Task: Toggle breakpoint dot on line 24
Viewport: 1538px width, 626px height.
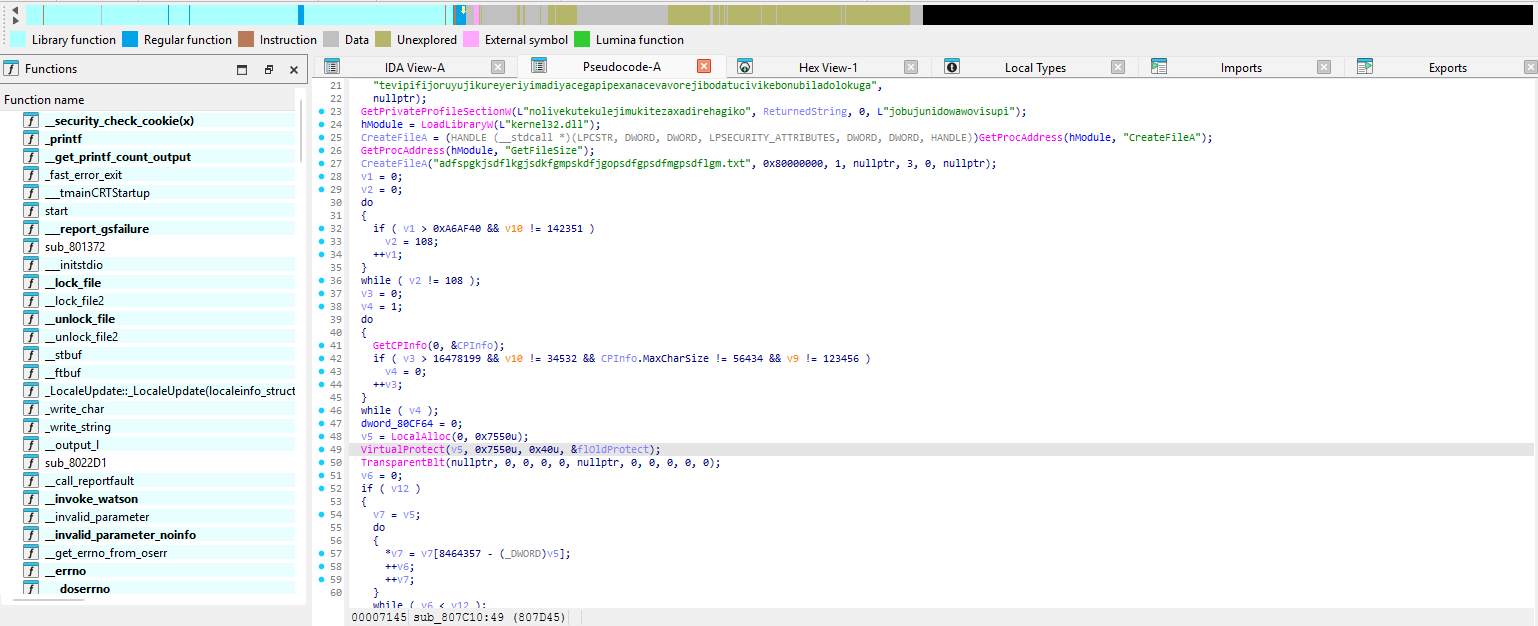Action: [x=321, y=125]
